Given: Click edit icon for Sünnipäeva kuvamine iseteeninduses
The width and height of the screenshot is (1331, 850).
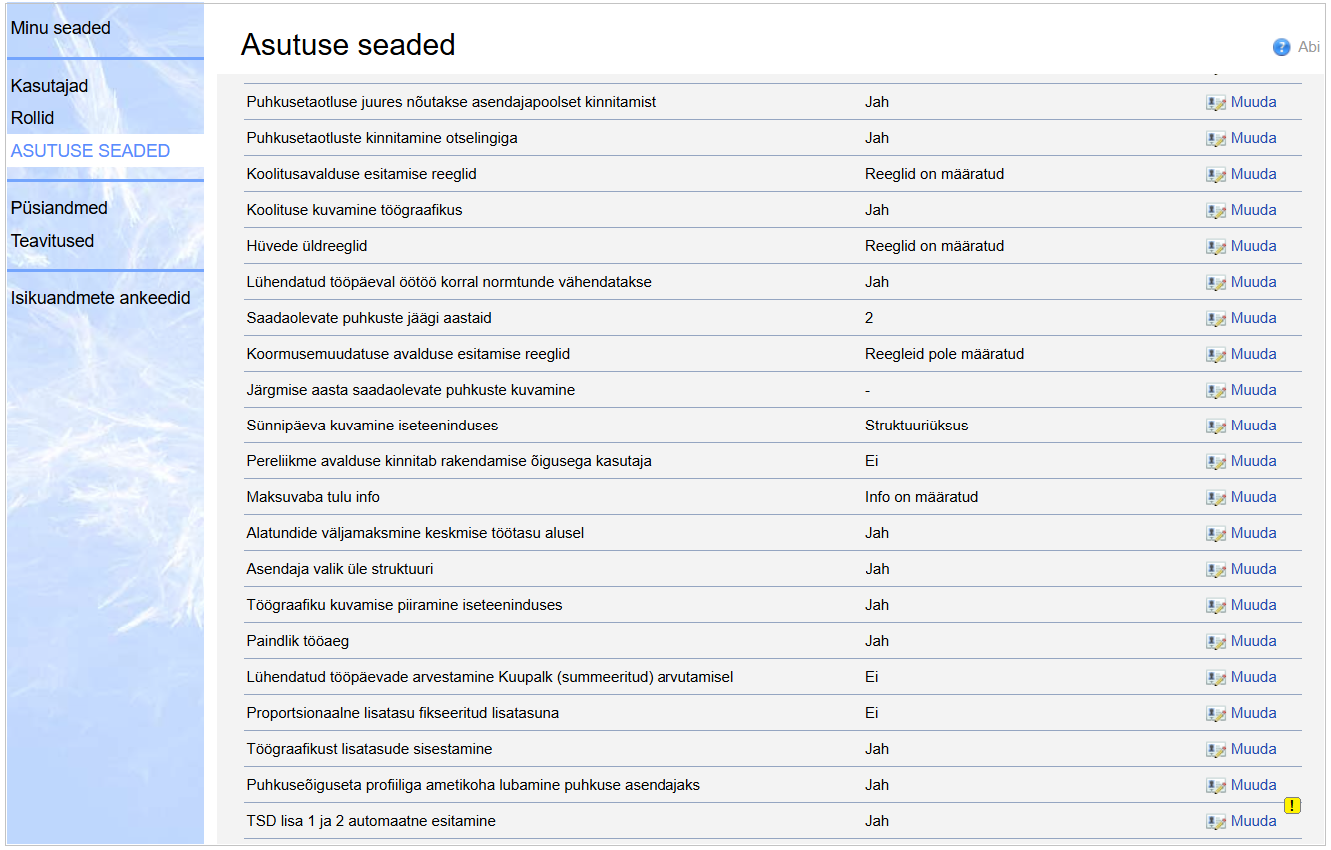Looking at the screenshot, I should pos(1216,426).
